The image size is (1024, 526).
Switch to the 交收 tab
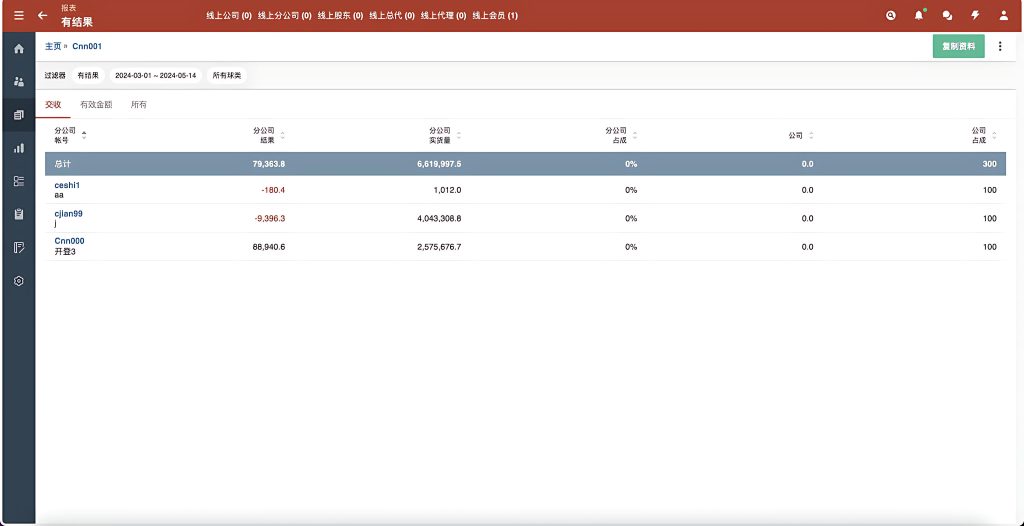point(53,105)
